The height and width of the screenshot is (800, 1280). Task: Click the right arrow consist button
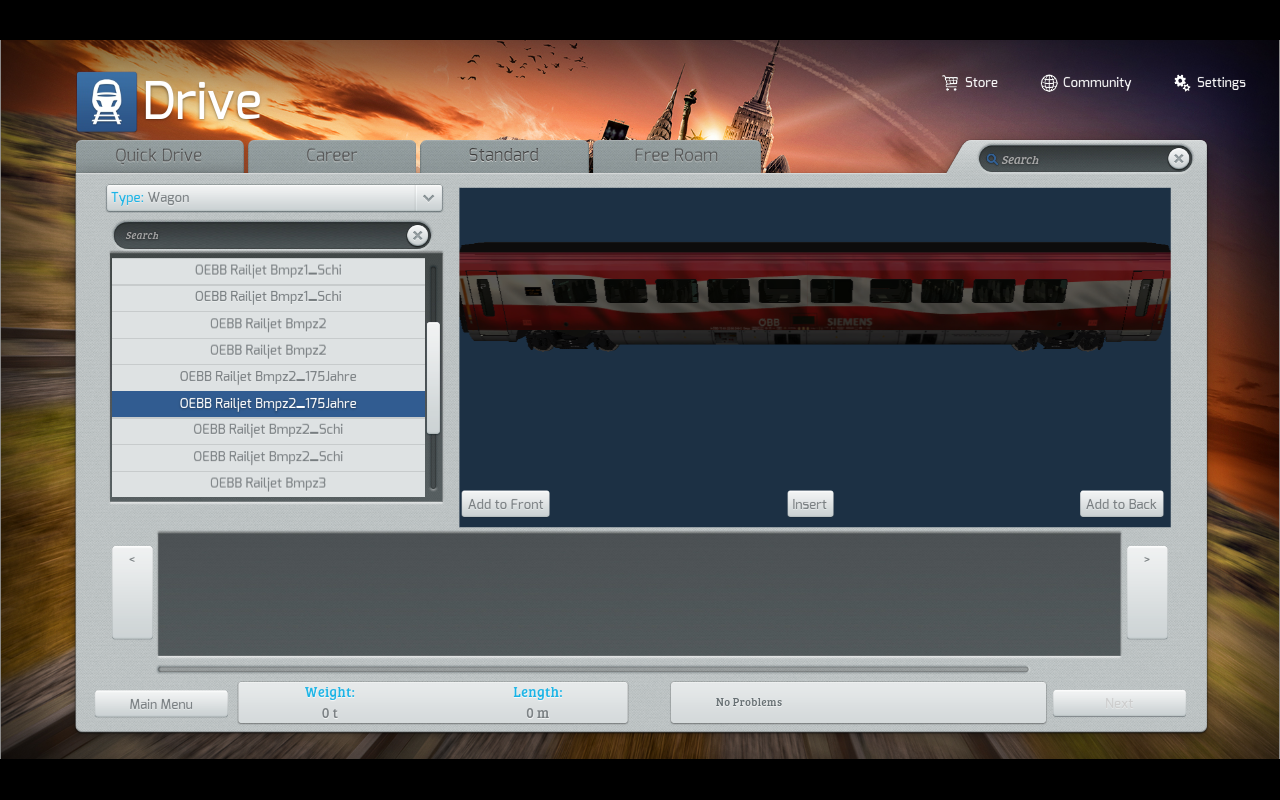[1147, 592]
